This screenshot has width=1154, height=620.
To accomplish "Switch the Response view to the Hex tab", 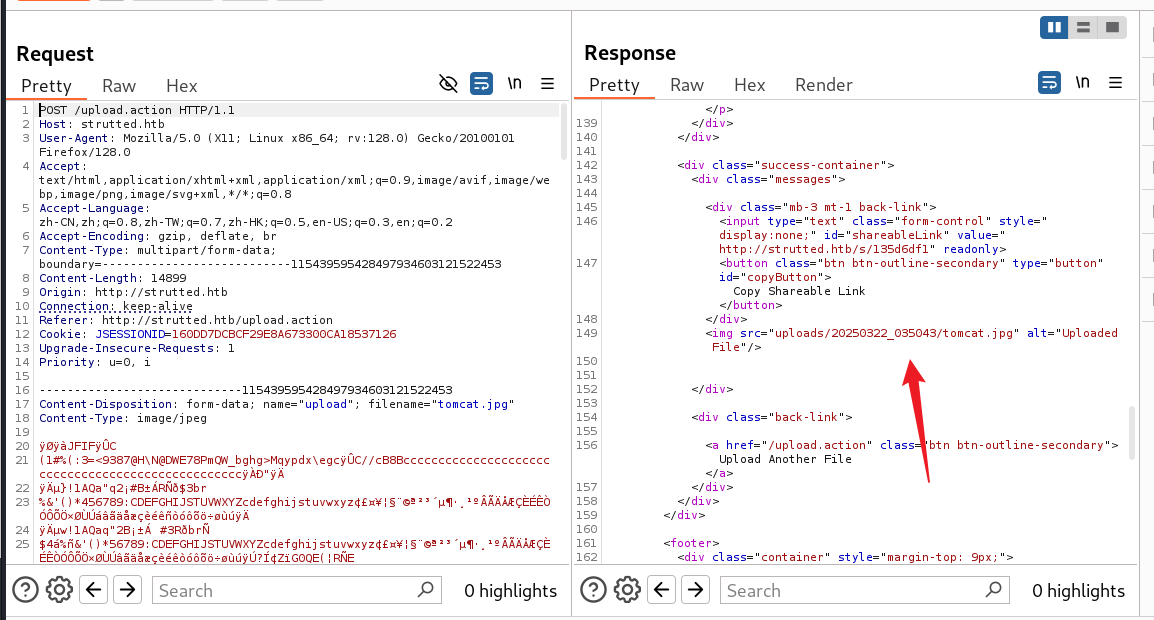I will pyautogui.click(x=749, y=85).
